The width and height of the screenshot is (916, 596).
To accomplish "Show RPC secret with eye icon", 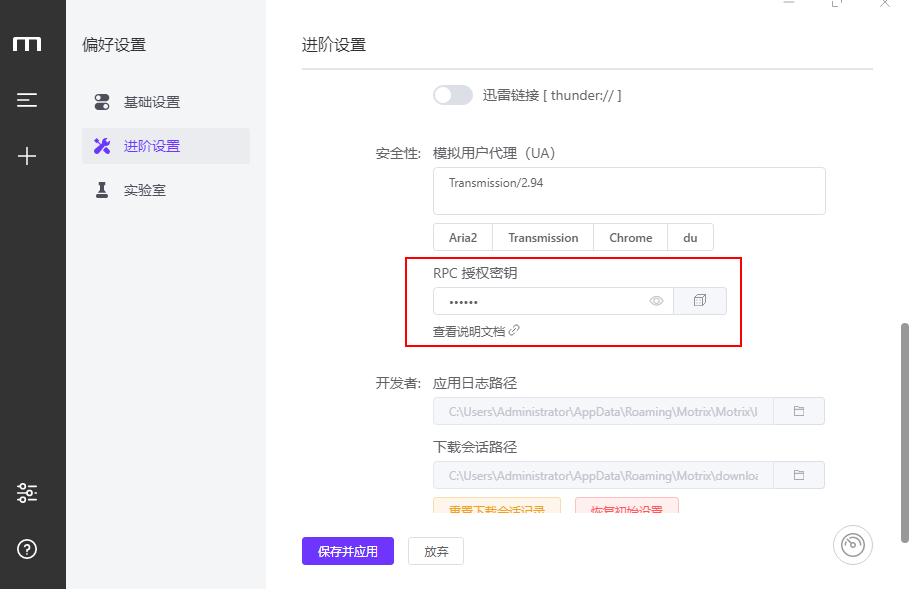I will click(657, 301).
